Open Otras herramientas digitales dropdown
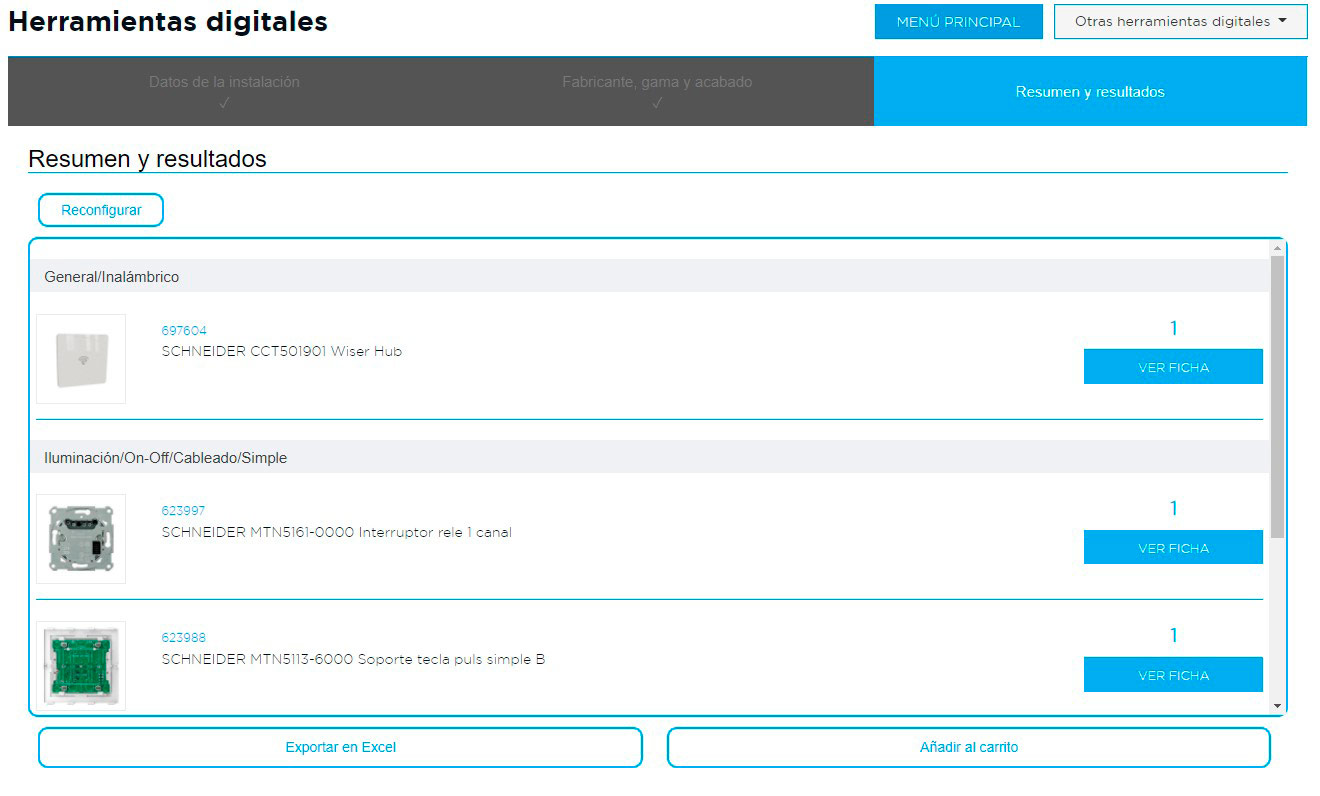Image resolution: width=1320 pixels, height=796 pixels. pyautogui.click(x=1180, y=22)
